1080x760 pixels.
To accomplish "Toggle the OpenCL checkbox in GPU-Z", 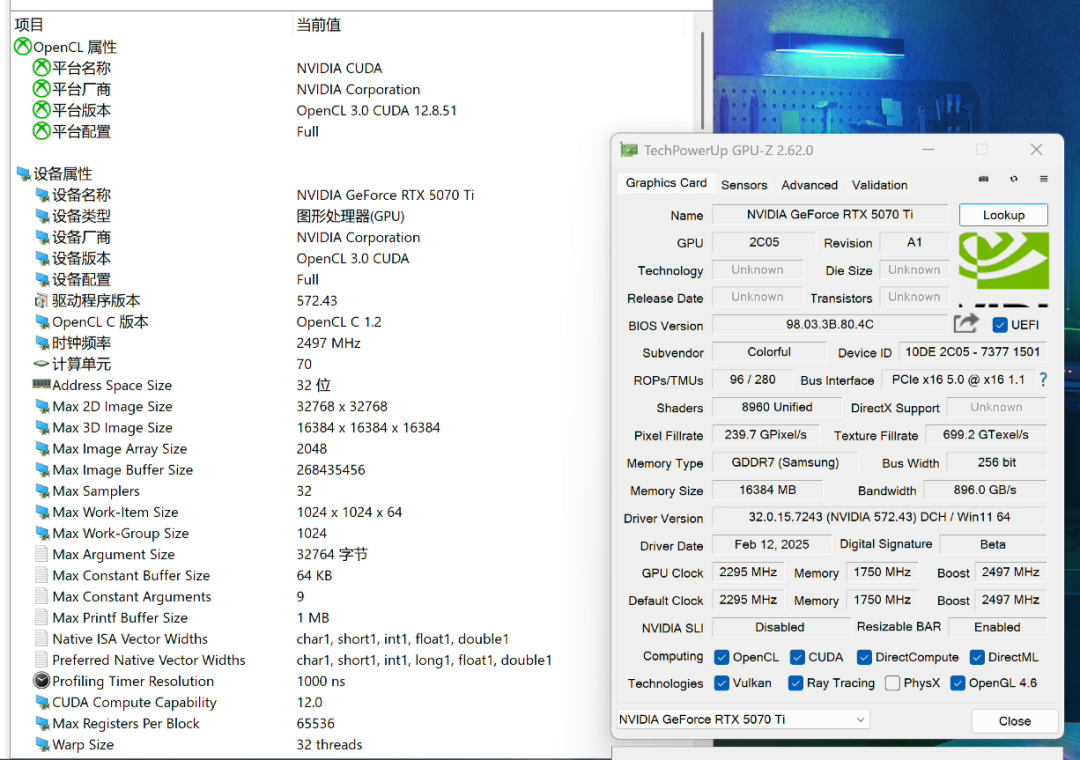I will pyautogui.click(x=721, y=657).
